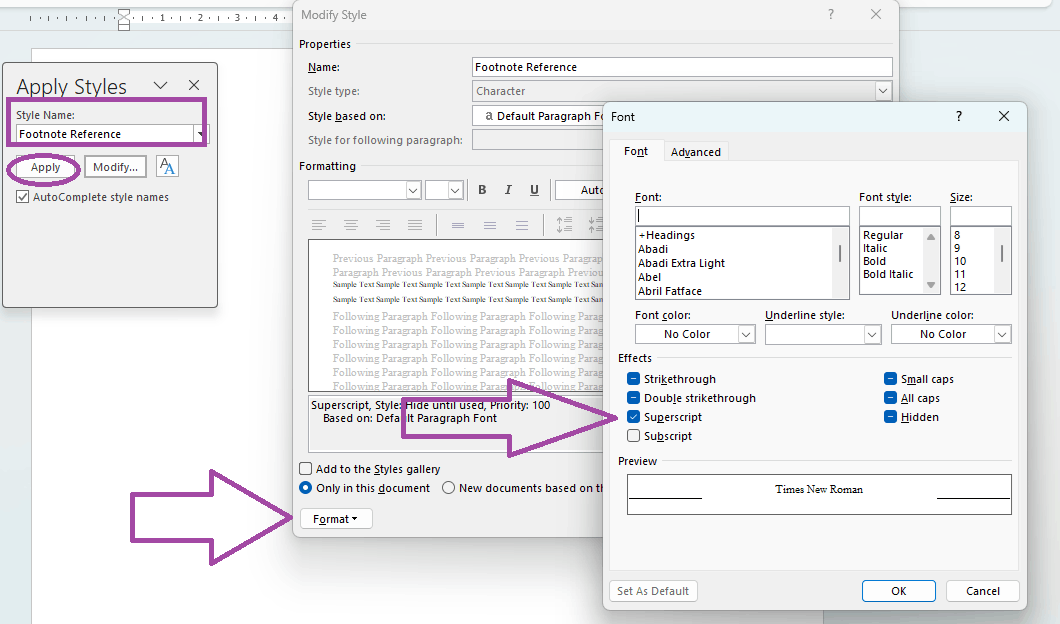This screenshot has width=1060, height=624.
Task: Click the center alignment icon in Modify Style
Action: [351, 225]
